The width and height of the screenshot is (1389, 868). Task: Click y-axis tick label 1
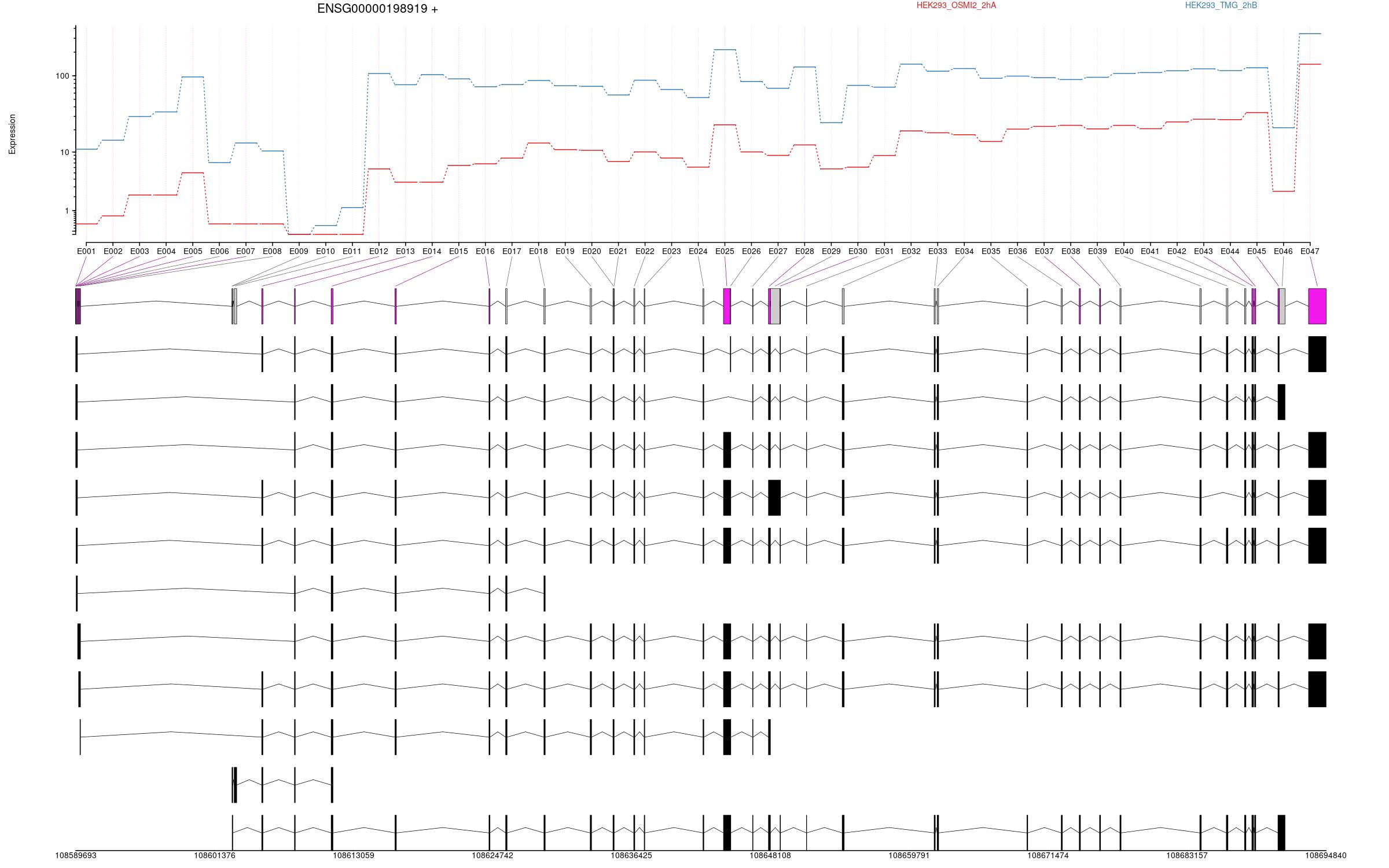coord(67,211)
